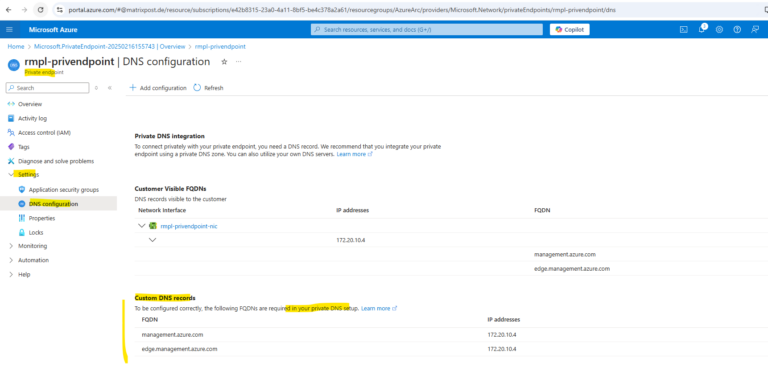Open the Cloud Shell icon
768x367 pixels.
coord(683,29)
